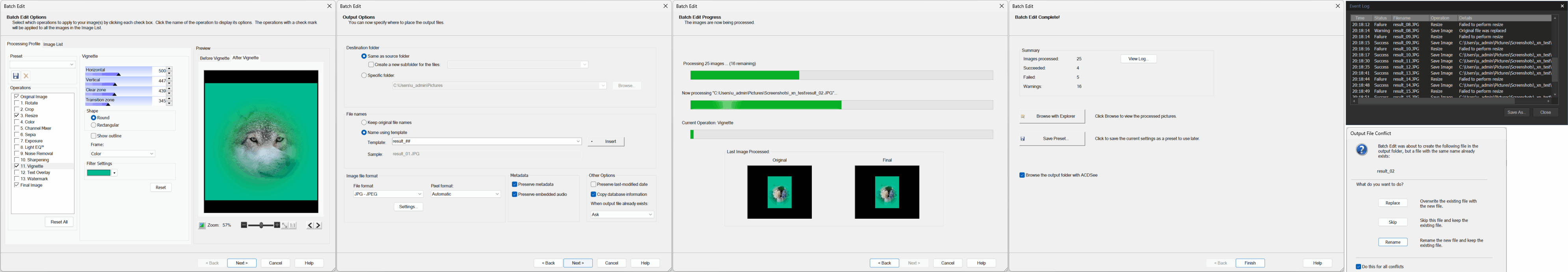
Task: Check Create a new subfolder for the files
Action: point(371,65)
